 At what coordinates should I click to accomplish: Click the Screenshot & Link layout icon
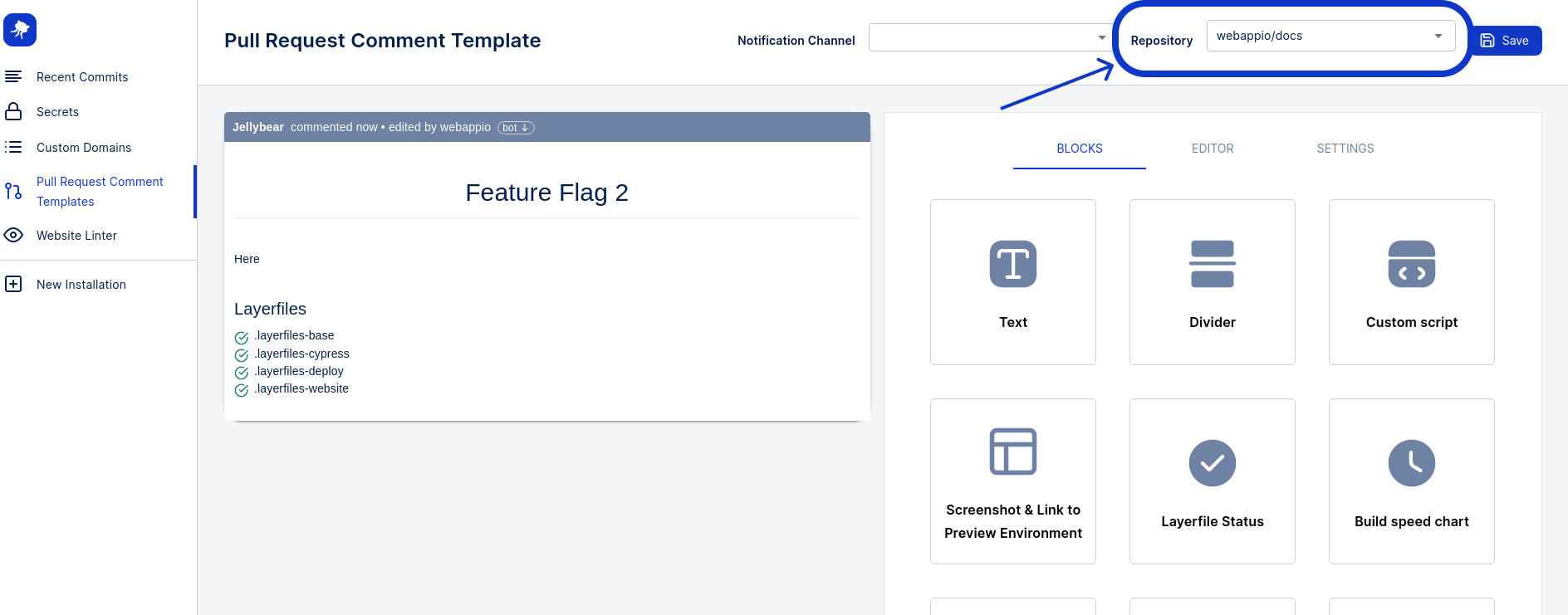click(1013, 451)
